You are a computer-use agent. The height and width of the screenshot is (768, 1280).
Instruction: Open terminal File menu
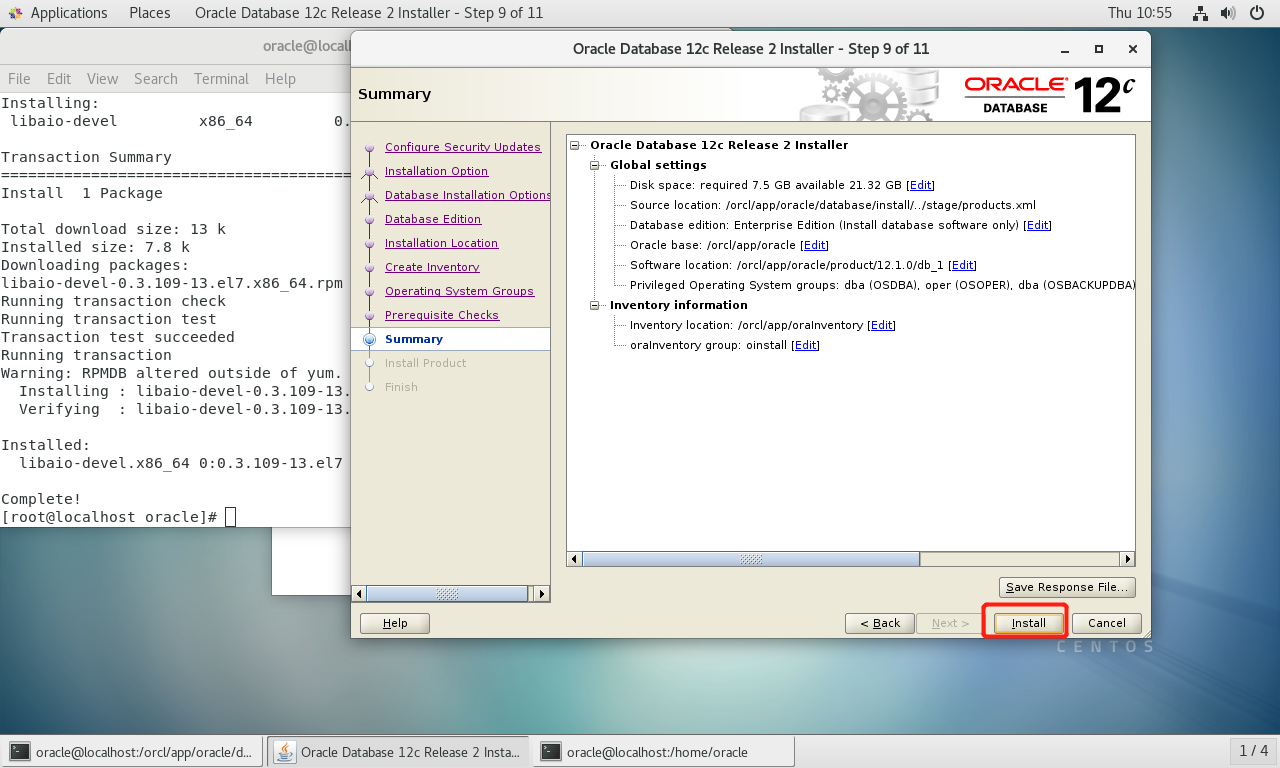(x=19, y=79)
